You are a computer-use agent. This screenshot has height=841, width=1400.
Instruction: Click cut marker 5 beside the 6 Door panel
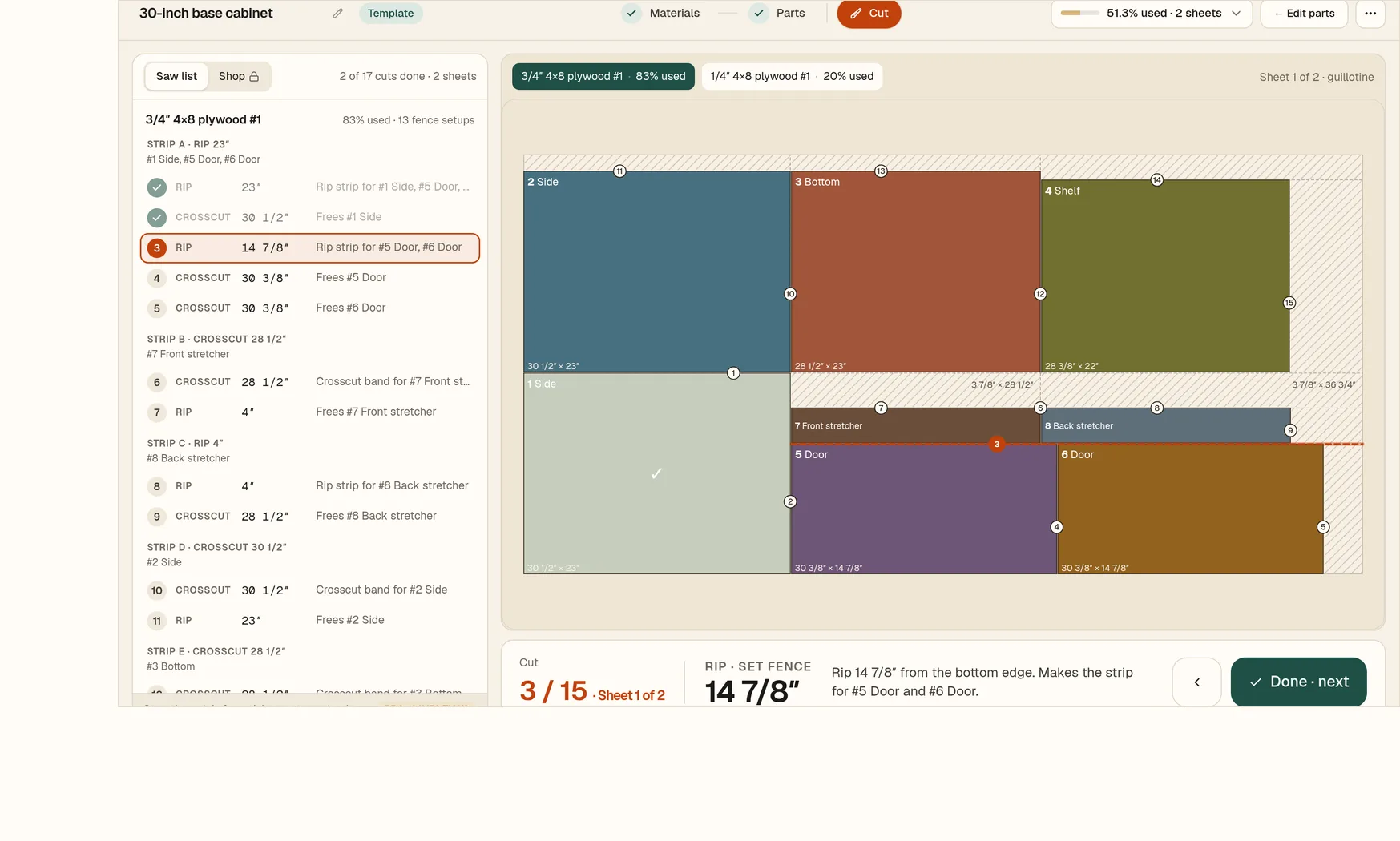click(1323, 527)
